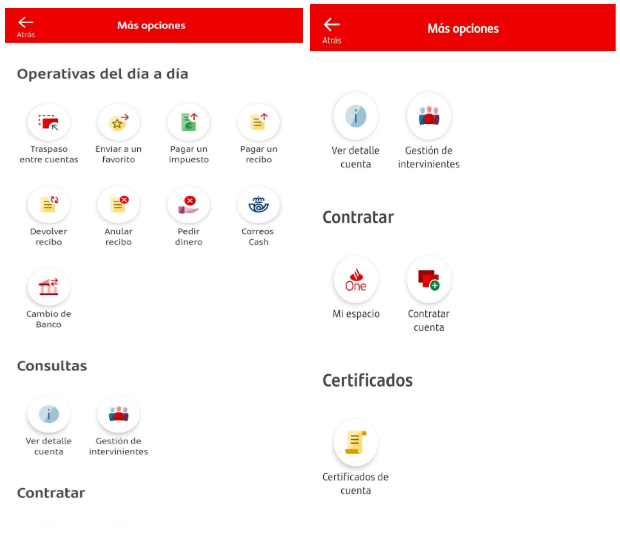Tap the Enviar a un favorito icon
The image size is (620, 537).
(118, 124)
